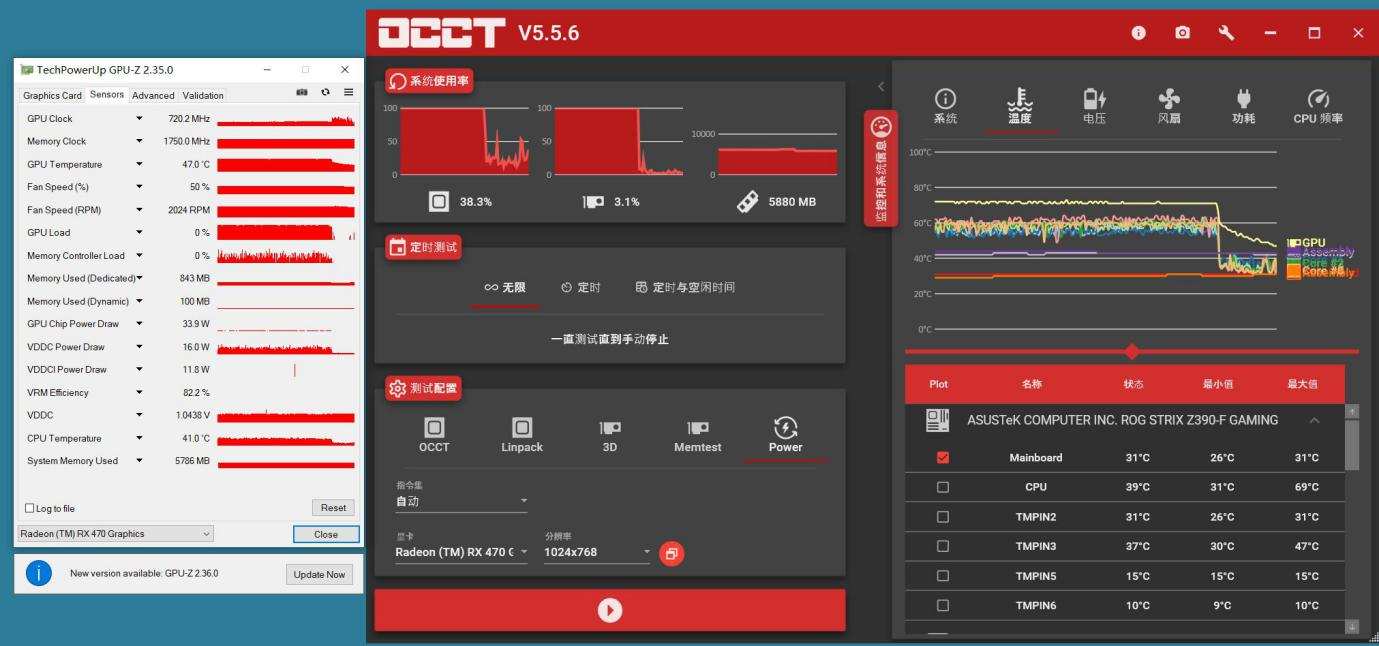
Task: Take a screenshot with OCCT camera icon
Action: [1182, 33]
